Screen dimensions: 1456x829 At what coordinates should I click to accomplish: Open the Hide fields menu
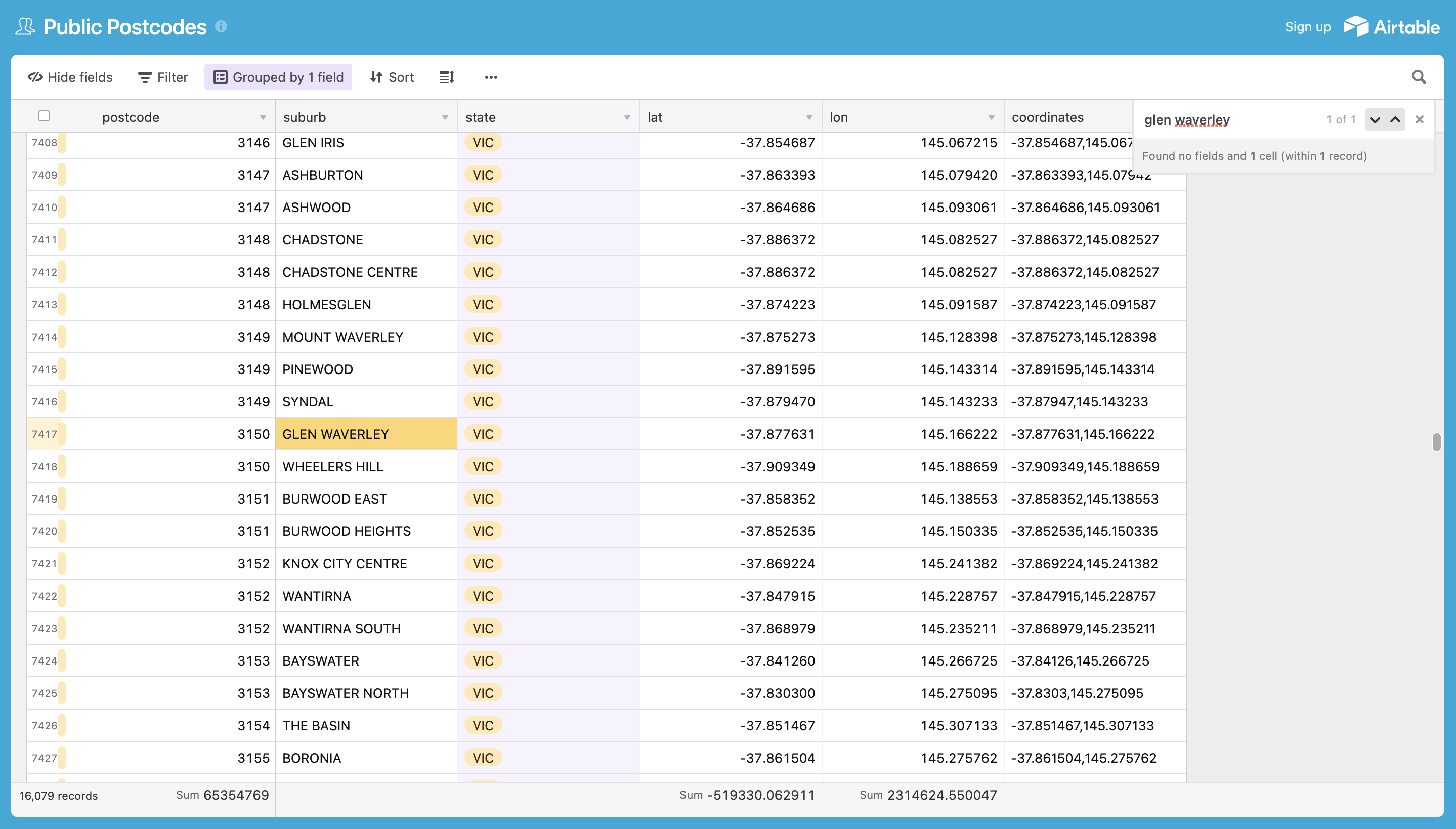70,77
